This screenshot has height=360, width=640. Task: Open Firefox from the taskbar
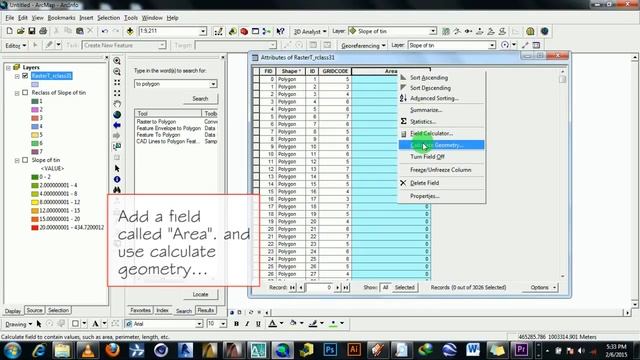click(112, 350)
